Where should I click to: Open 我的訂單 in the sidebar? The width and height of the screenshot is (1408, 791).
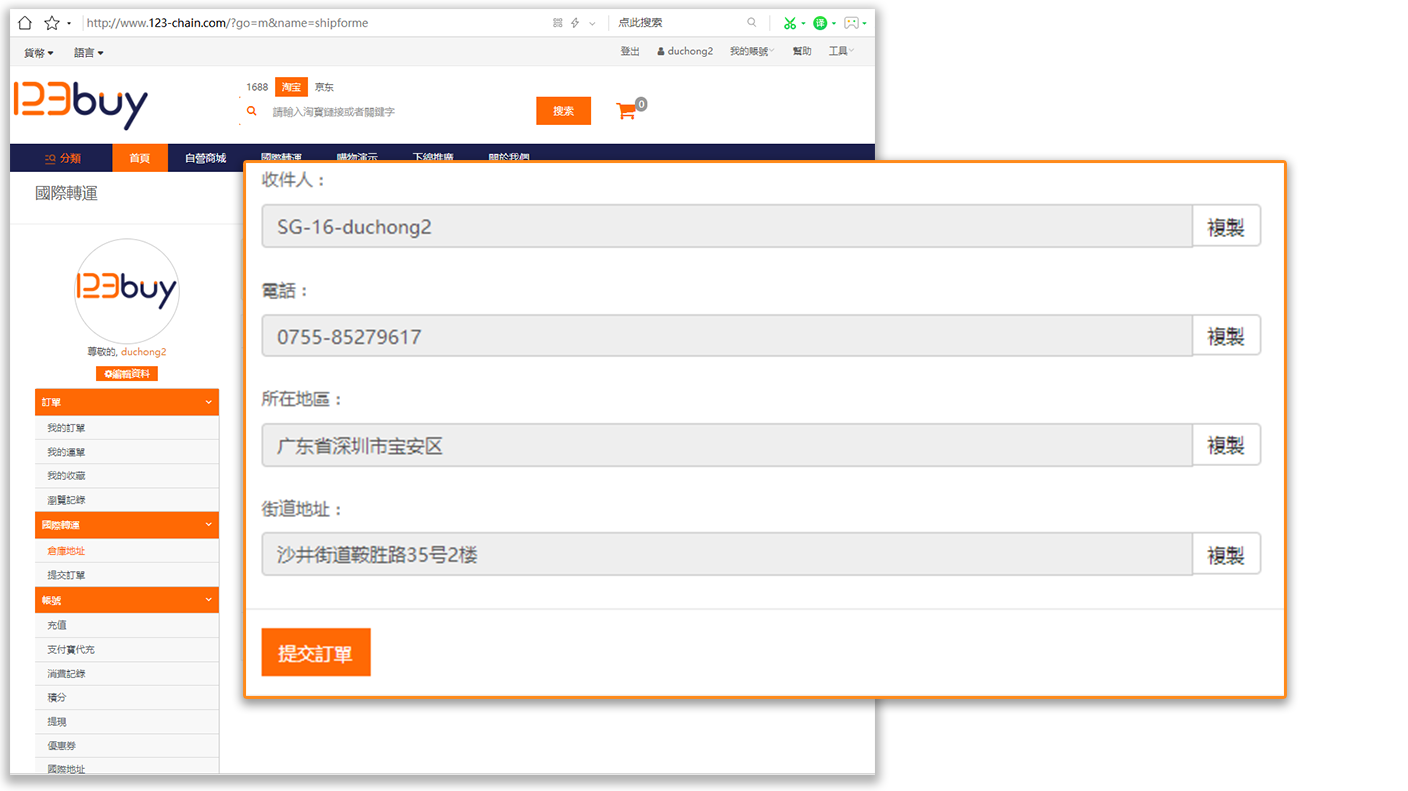66,428
